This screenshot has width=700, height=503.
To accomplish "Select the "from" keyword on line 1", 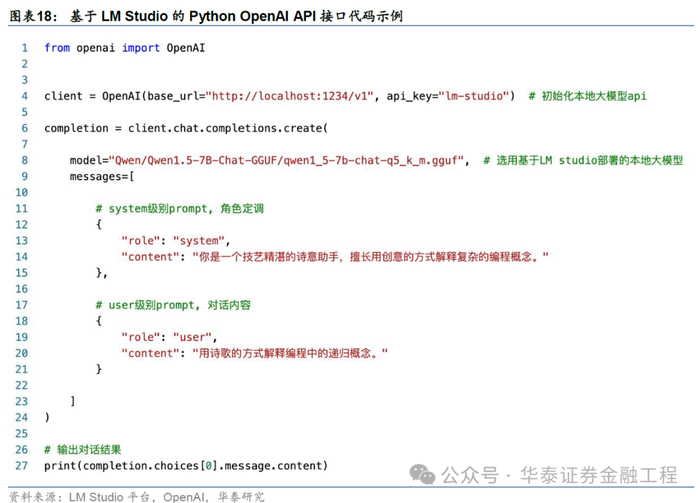I will tap(57, 48).
